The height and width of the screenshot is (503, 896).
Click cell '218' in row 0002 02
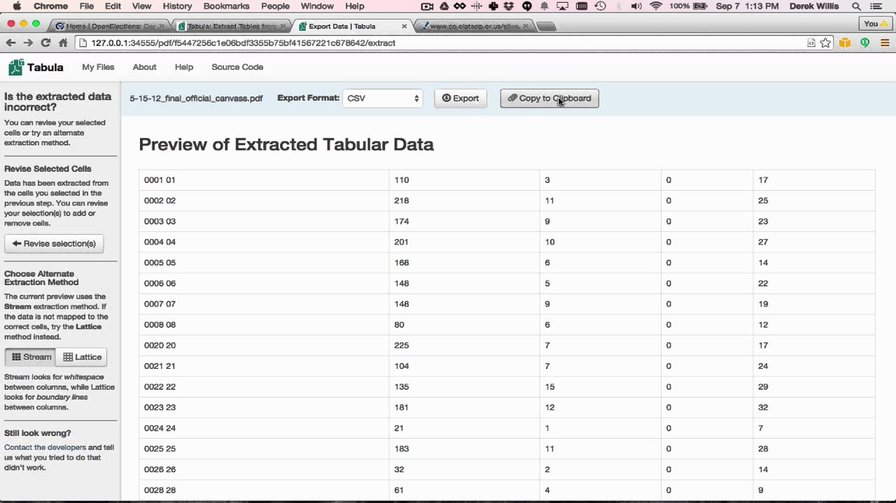coord(464,201)
